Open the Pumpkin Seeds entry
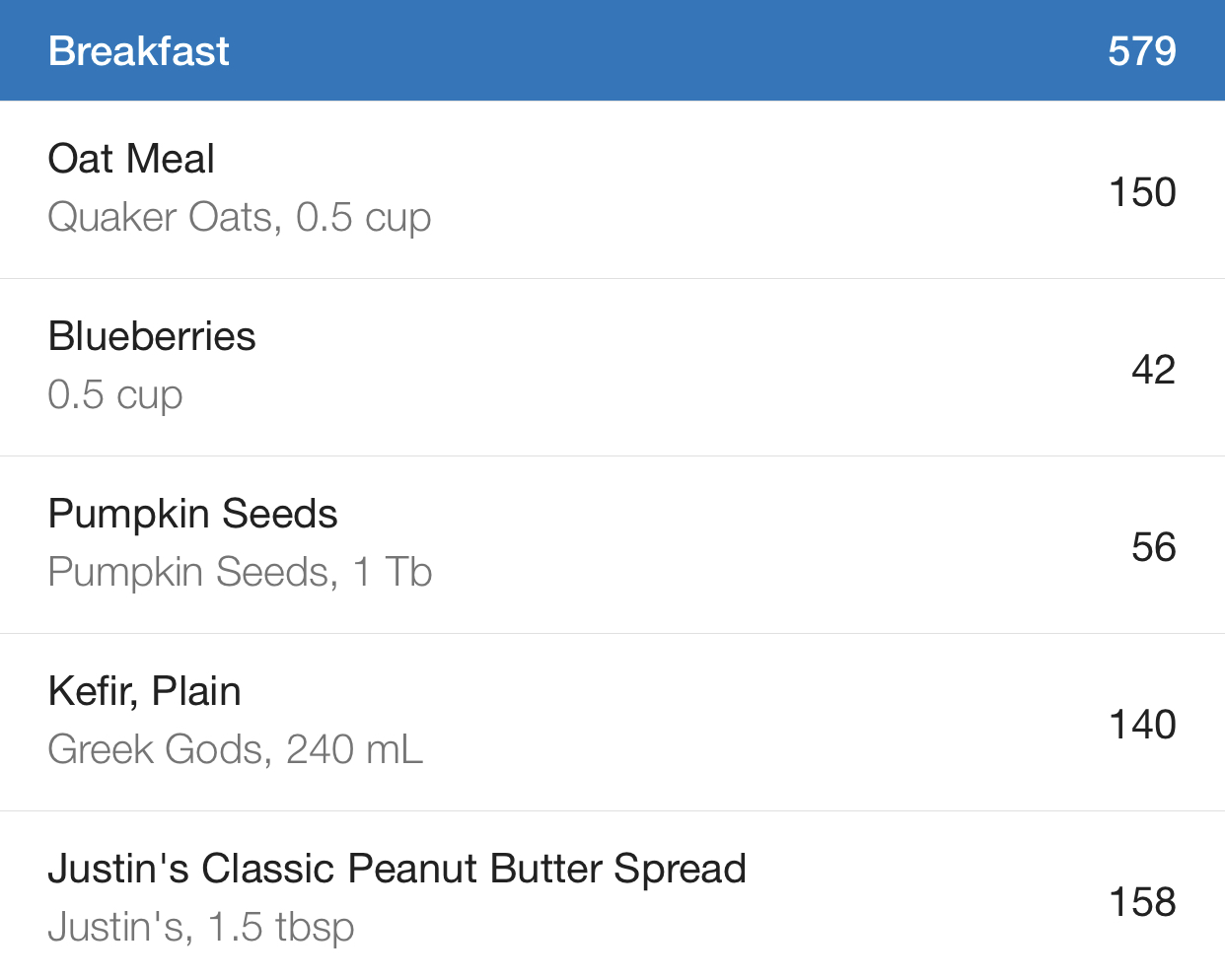1225x980 pixels. pyautogui.click(x=612, y=545)
